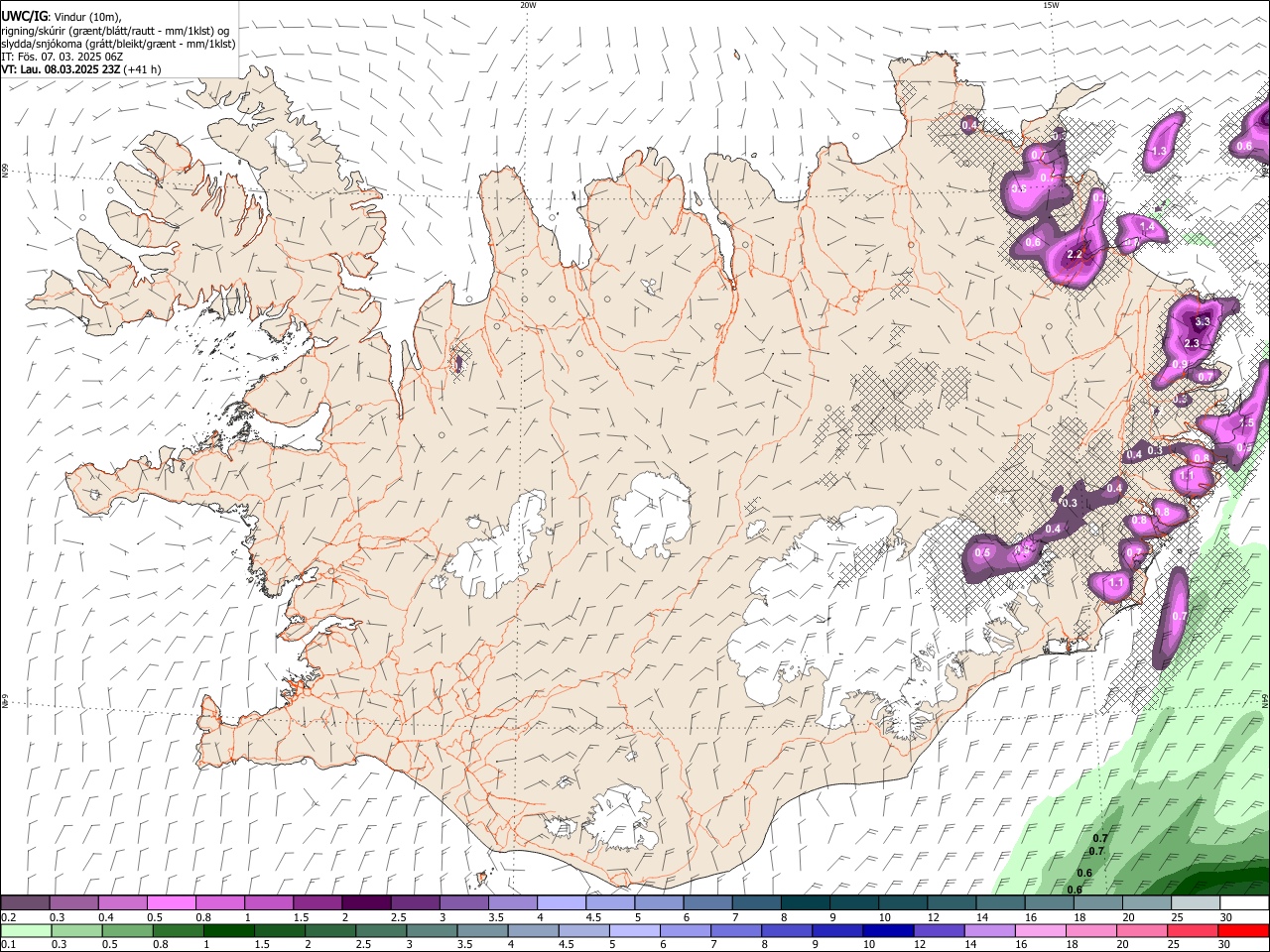
Task: Click the rain scale swatch starting at 0.5
Action: pos(127,931)
